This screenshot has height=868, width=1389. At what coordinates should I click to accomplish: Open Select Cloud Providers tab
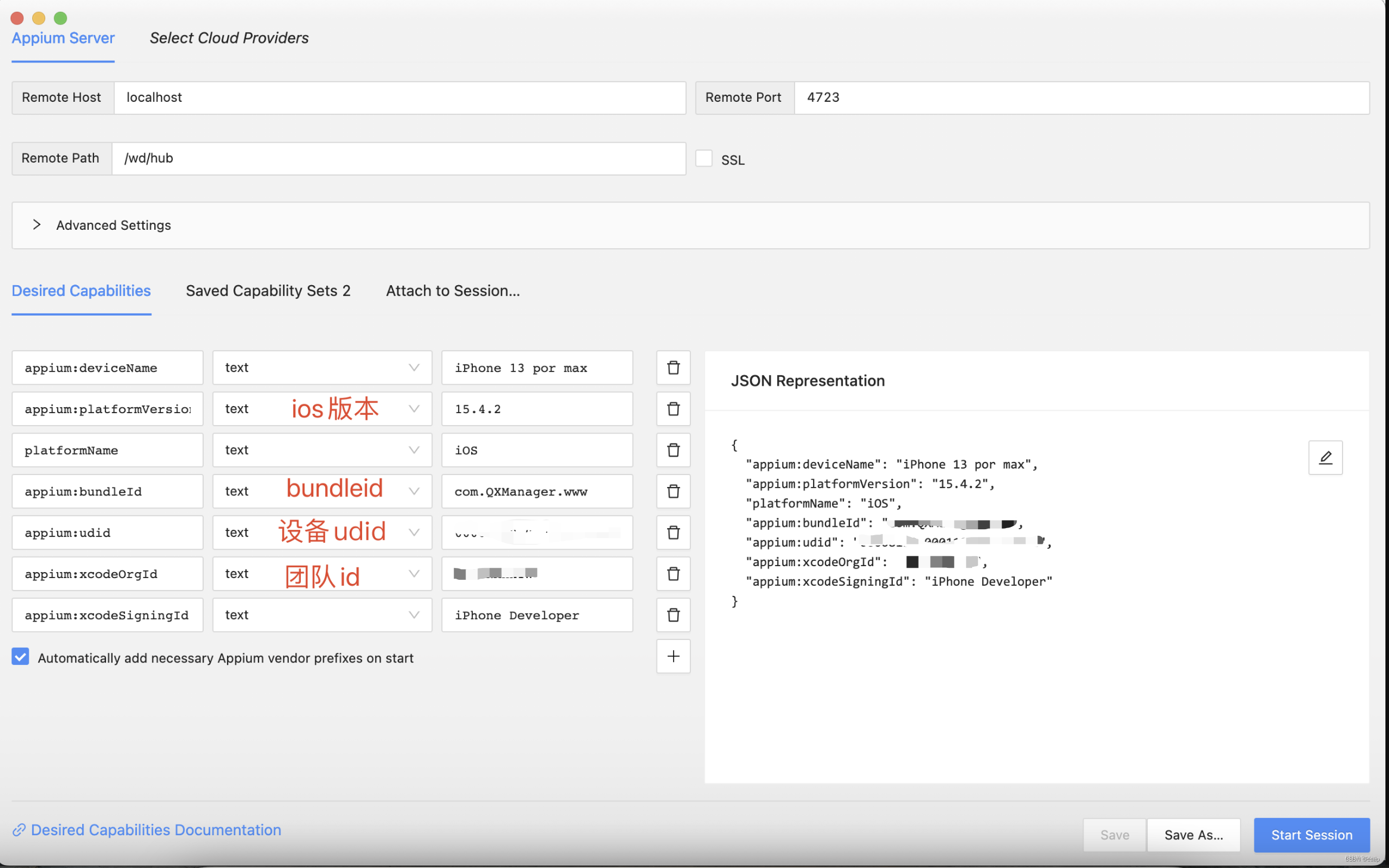tap(229, 38)
